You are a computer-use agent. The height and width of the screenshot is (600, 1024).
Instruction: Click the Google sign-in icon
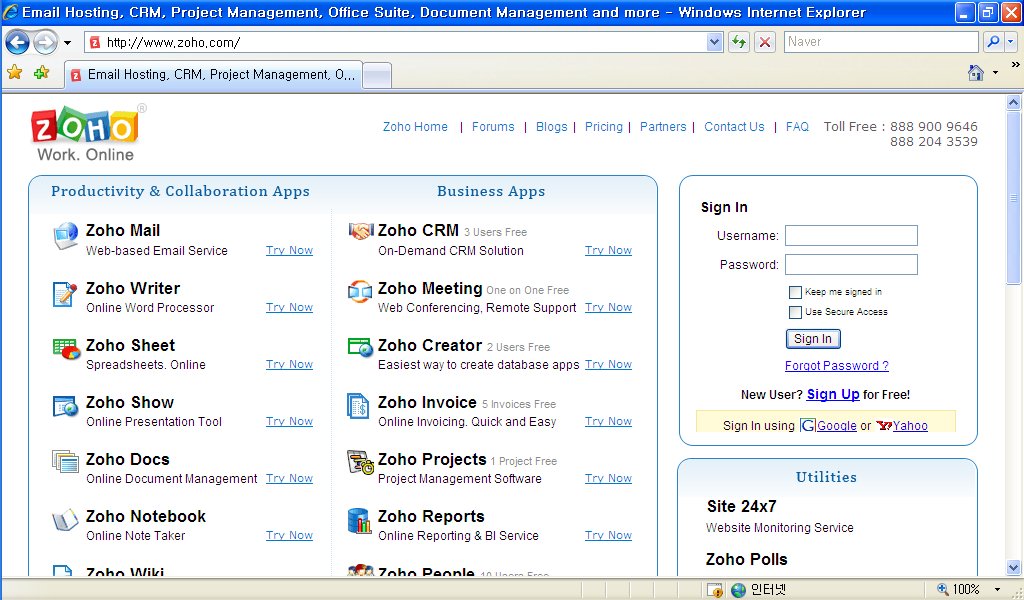808,426
